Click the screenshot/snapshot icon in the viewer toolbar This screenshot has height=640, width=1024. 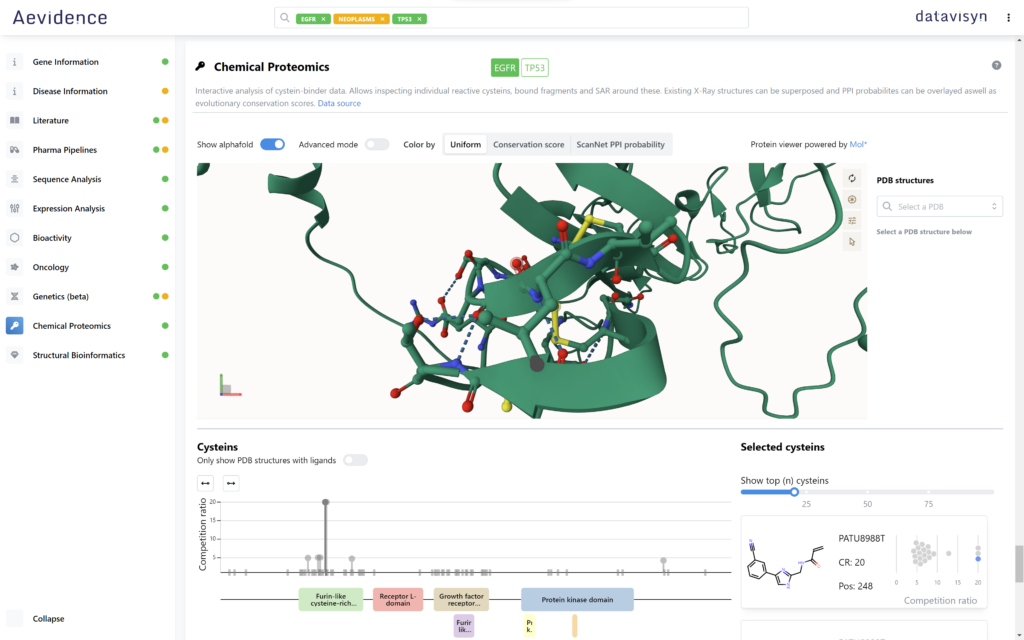pos(852,199)
